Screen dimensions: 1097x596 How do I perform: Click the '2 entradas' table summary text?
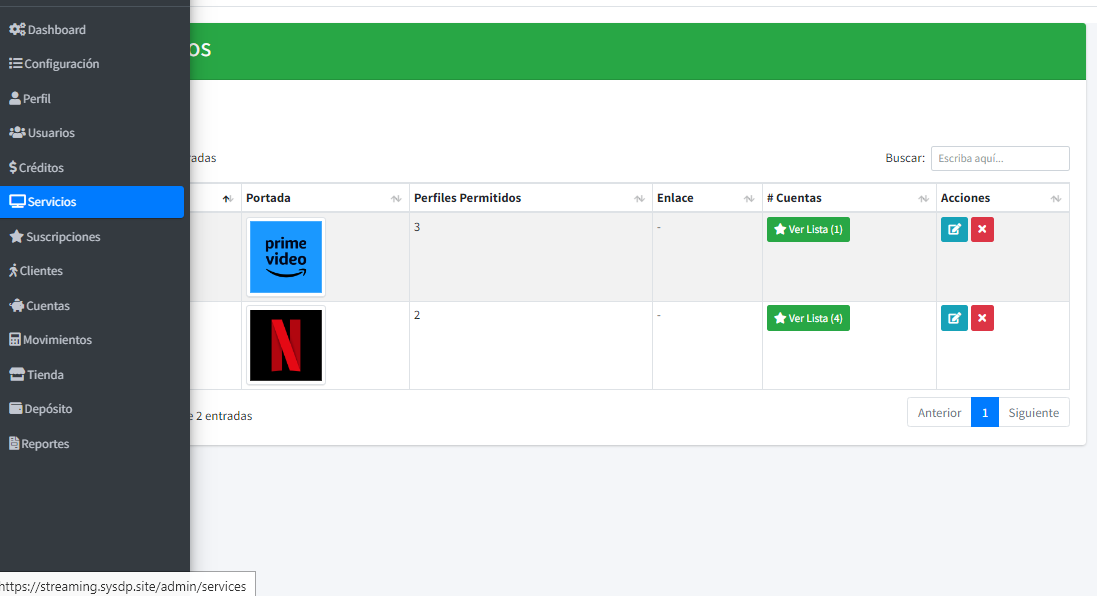[x=224, y=416]
